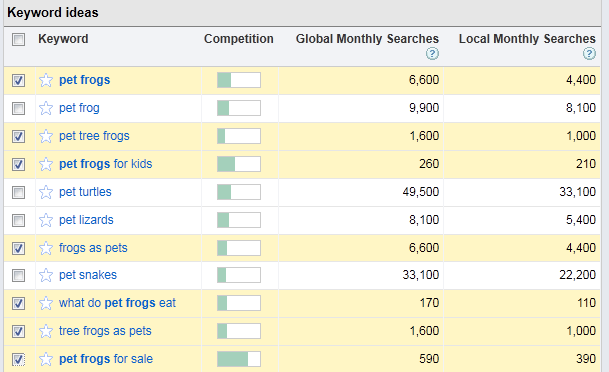
Task: Open the 'pet frogs for kids' link
Action: click(x=105, y=164)
